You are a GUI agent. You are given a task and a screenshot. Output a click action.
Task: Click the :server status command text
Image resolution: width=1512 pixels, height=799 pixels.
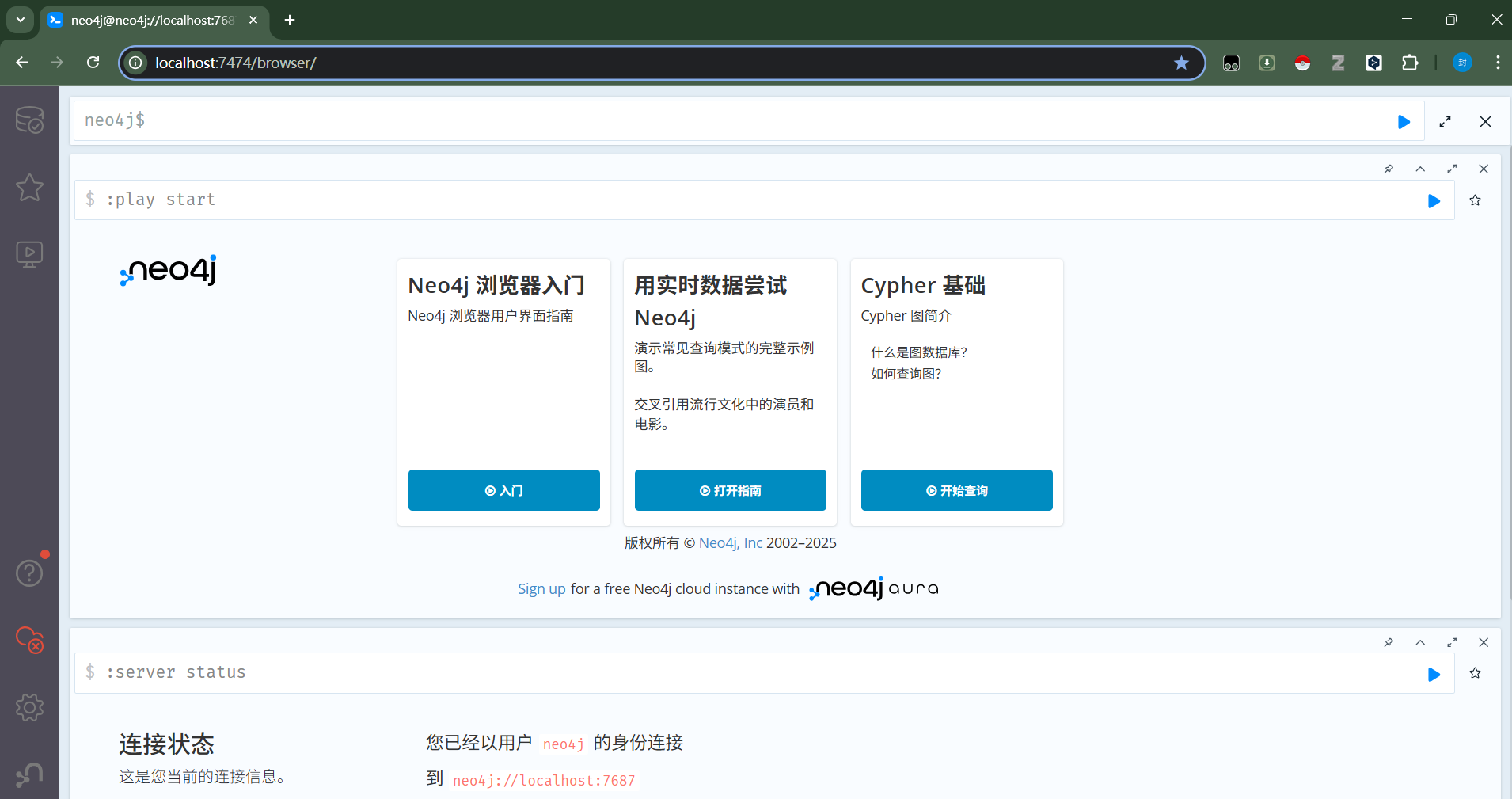point(176,672)
